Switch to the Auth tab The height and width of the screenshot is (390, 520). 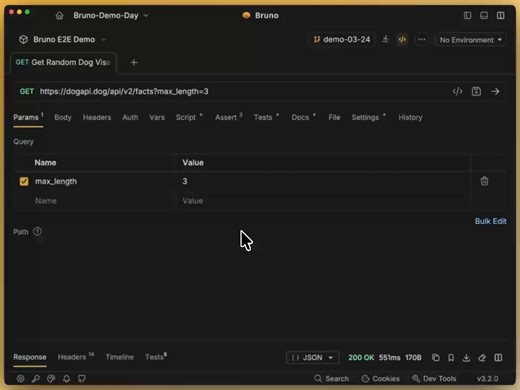[x=130, y=117]
